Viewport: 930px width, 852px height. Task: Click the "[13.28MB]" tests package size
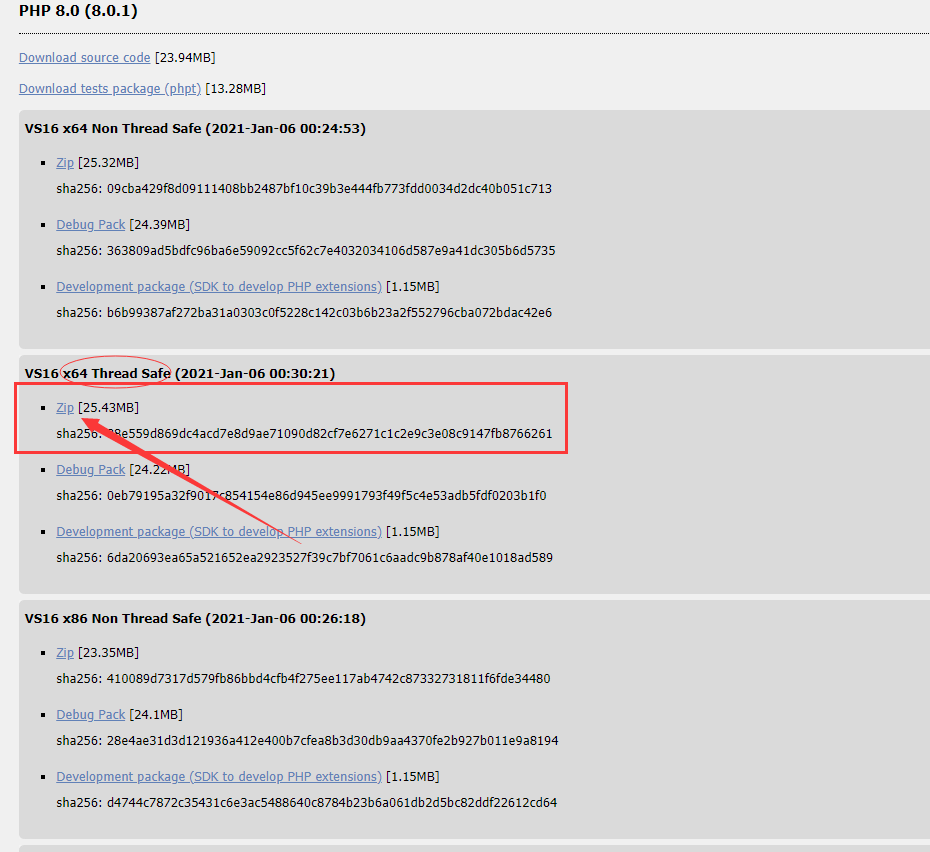(235, 88)
